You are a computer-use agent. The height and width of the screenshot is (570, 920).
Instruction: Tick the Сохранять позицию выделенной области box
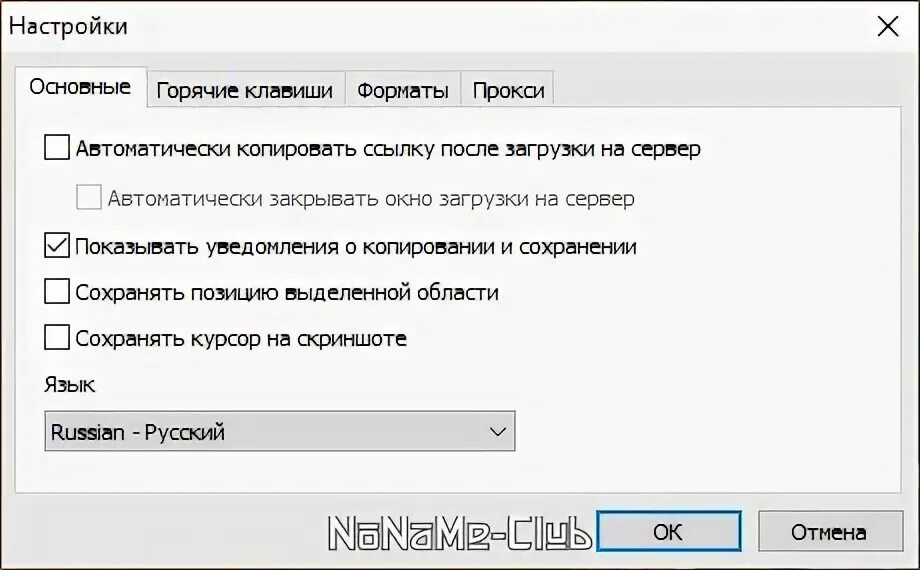tap(57, 291)
